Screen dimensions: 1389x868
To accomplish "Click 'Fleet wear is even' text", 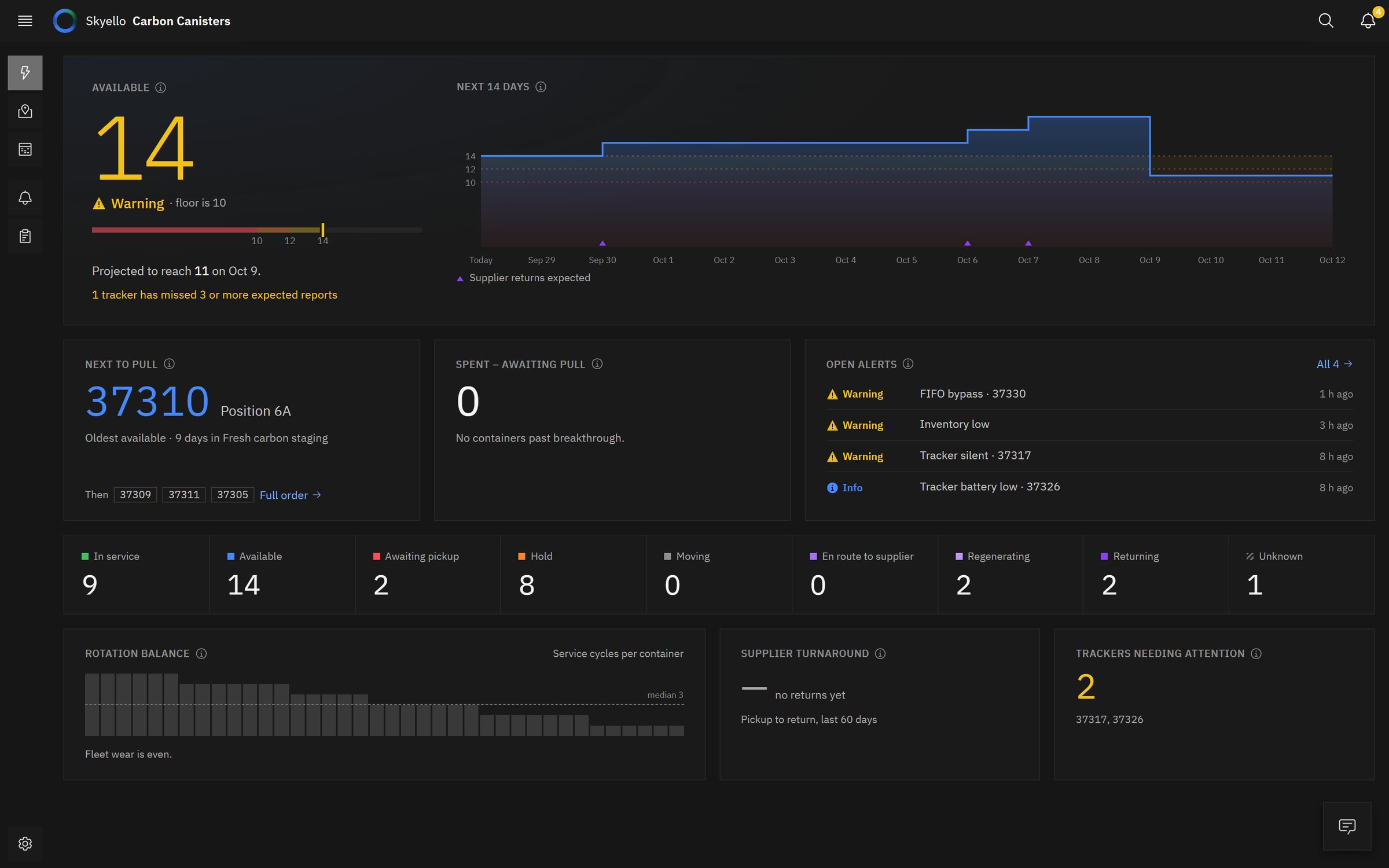I will pos(128,754).
